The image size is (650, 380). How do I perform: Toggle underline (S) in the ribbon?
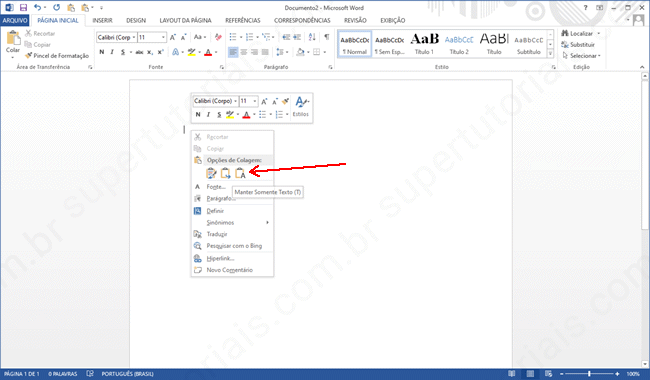pyautogui.click(x=123, y=52)
